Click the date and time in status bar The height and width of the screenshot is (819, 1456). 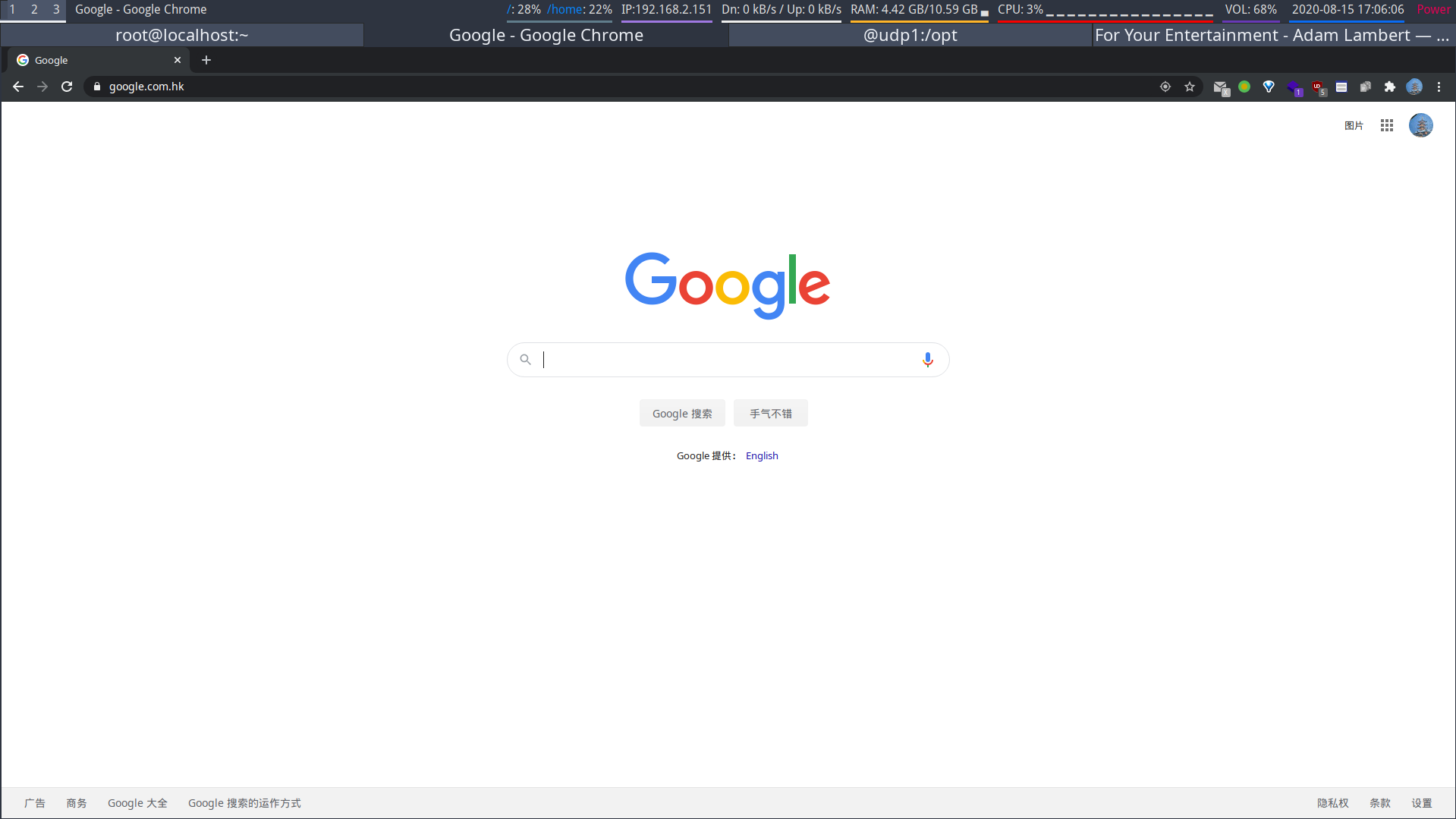[1348, 10]
